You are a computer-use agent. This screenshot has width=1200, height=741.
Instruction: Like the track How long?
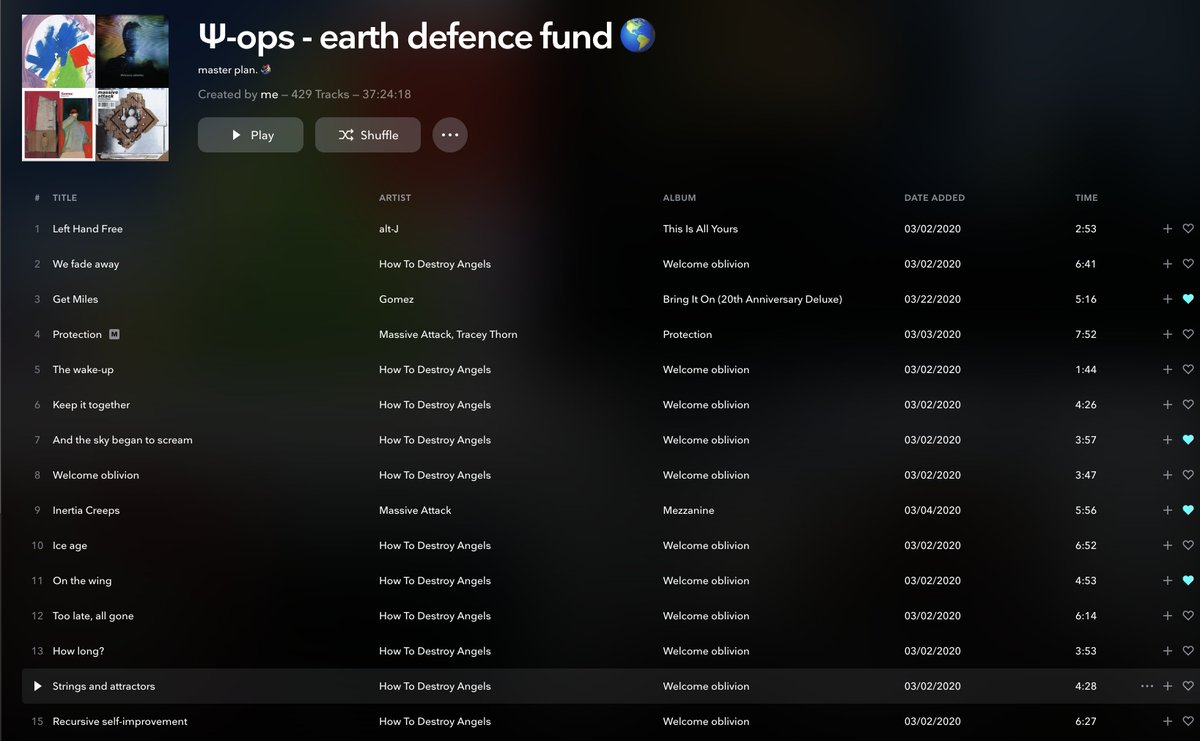pyautogui.click(x=1188, y=651)
